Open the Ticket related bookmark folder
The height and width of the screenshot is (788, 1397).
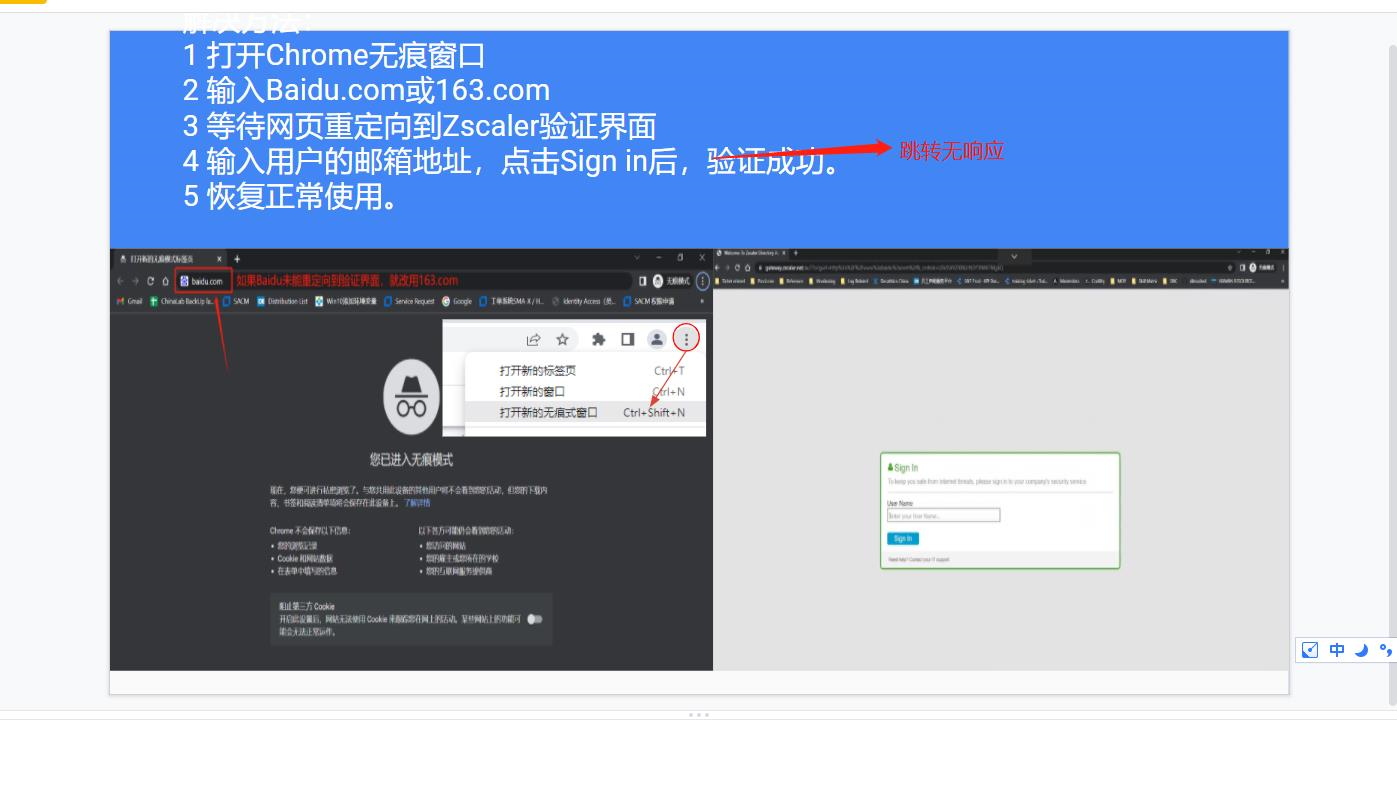pos(730,281)
